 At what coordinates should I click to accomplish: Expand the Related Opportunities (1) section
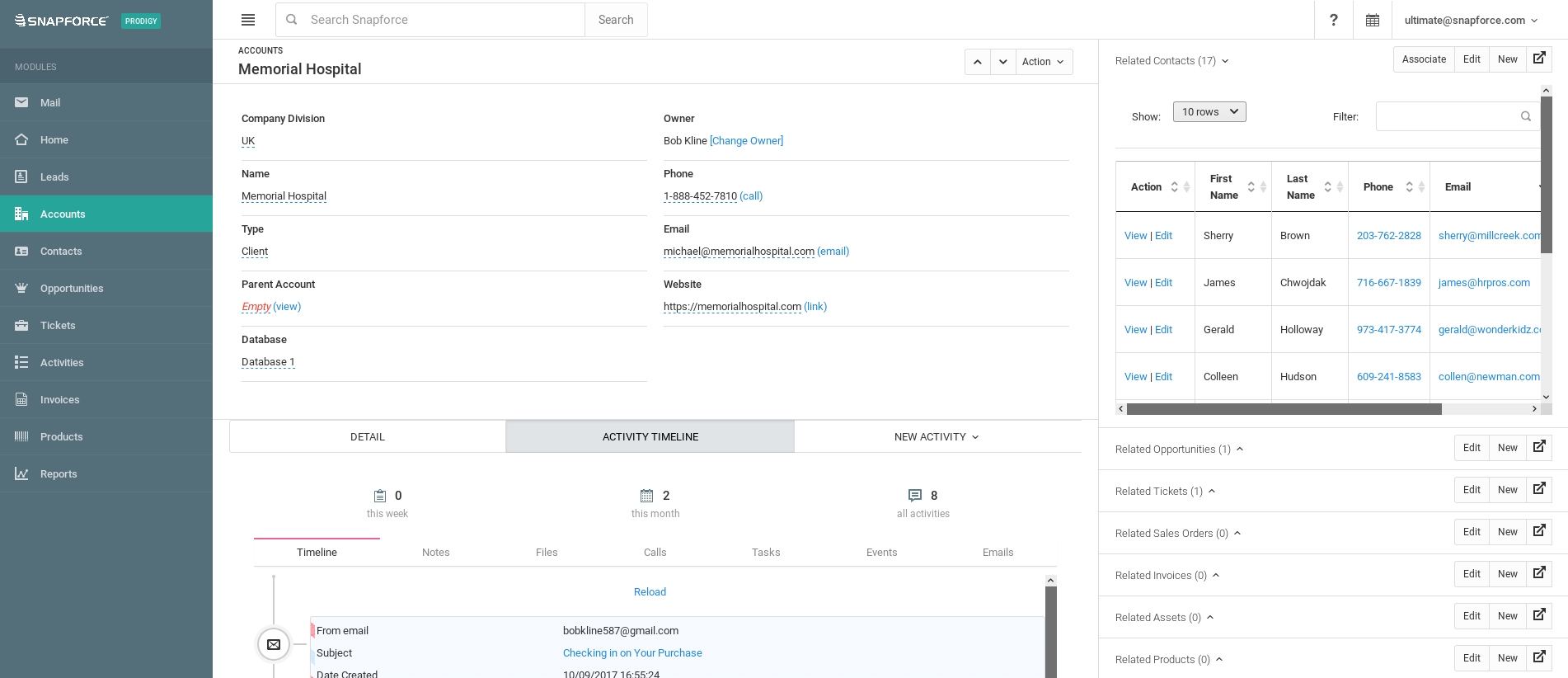tap(1179, 450)
